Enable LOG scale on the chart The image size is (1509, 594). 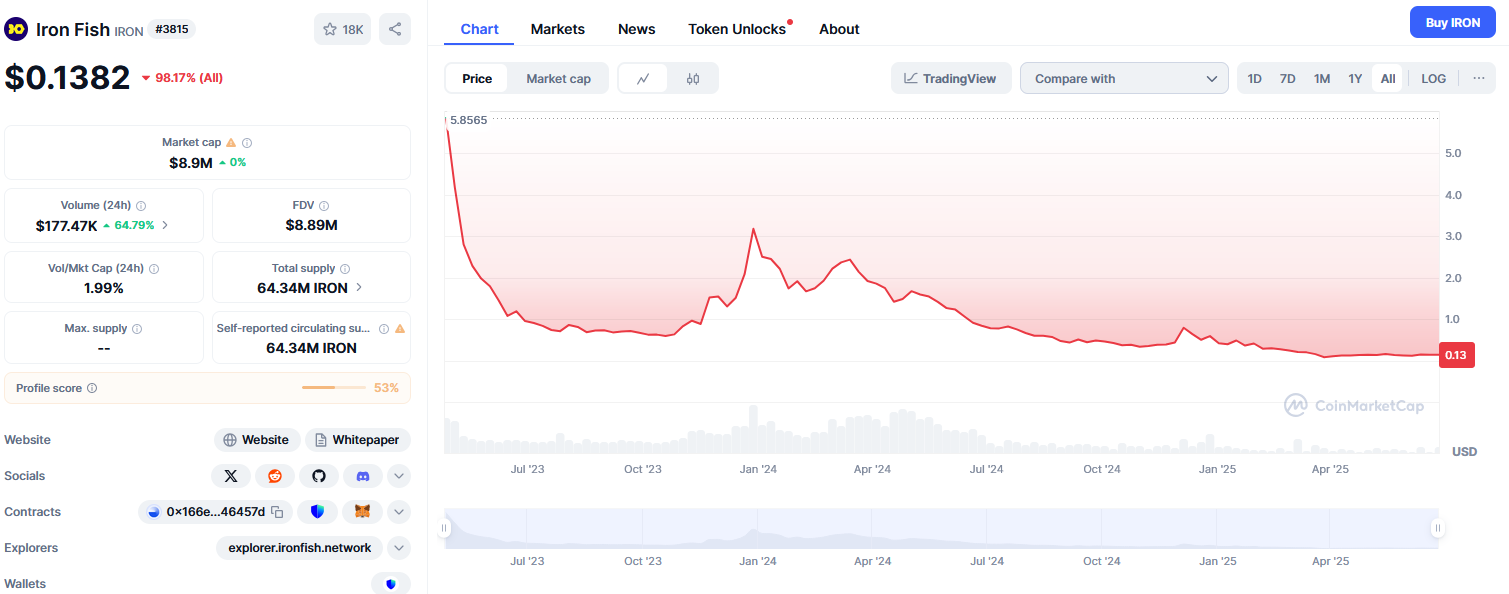(x=1433, y=77)
